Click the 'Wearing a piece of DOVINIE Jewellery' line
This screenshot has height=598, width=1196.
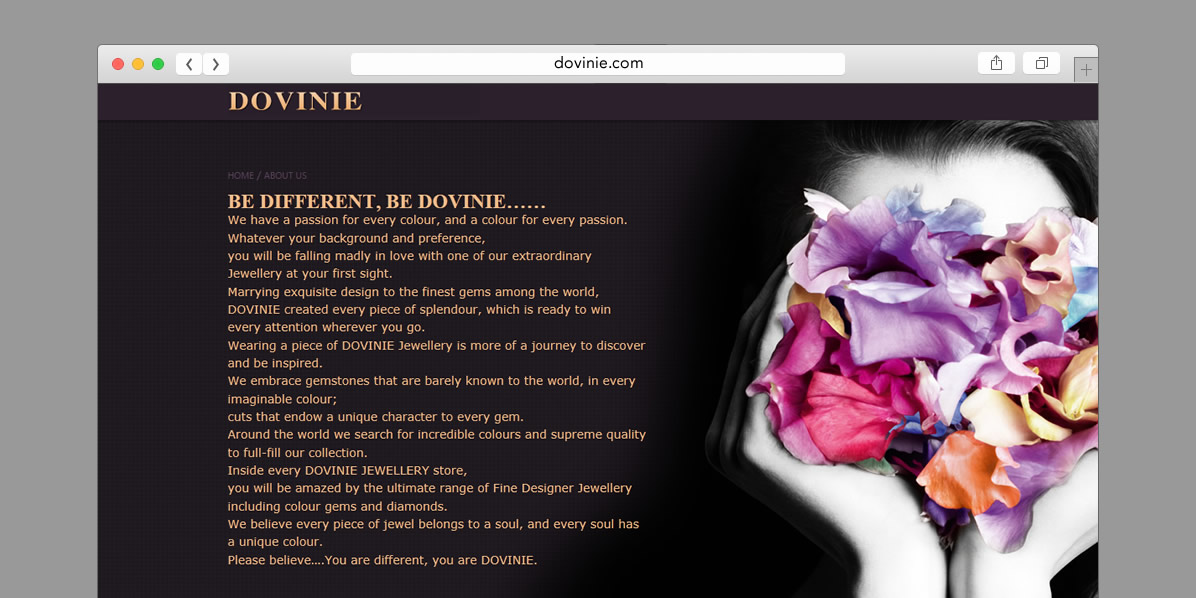436,346
